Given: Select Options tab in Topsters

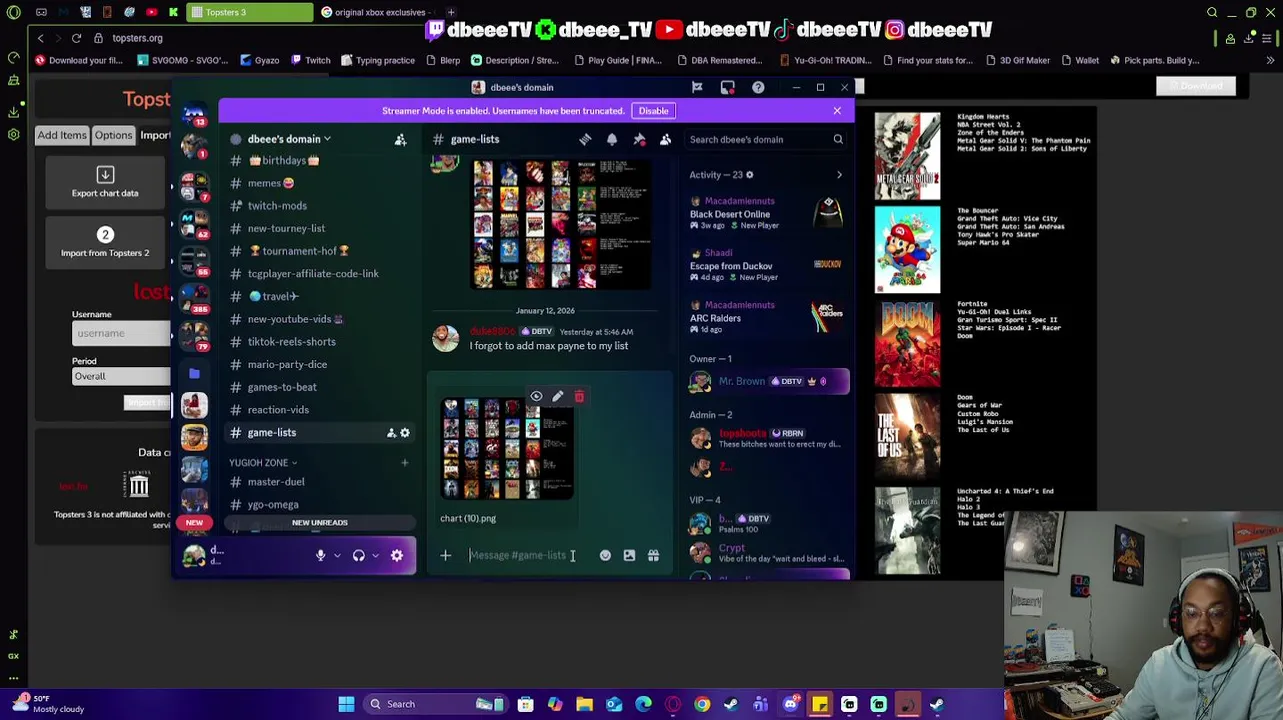Looking at the screenshot, I should (x=113, y=135).
